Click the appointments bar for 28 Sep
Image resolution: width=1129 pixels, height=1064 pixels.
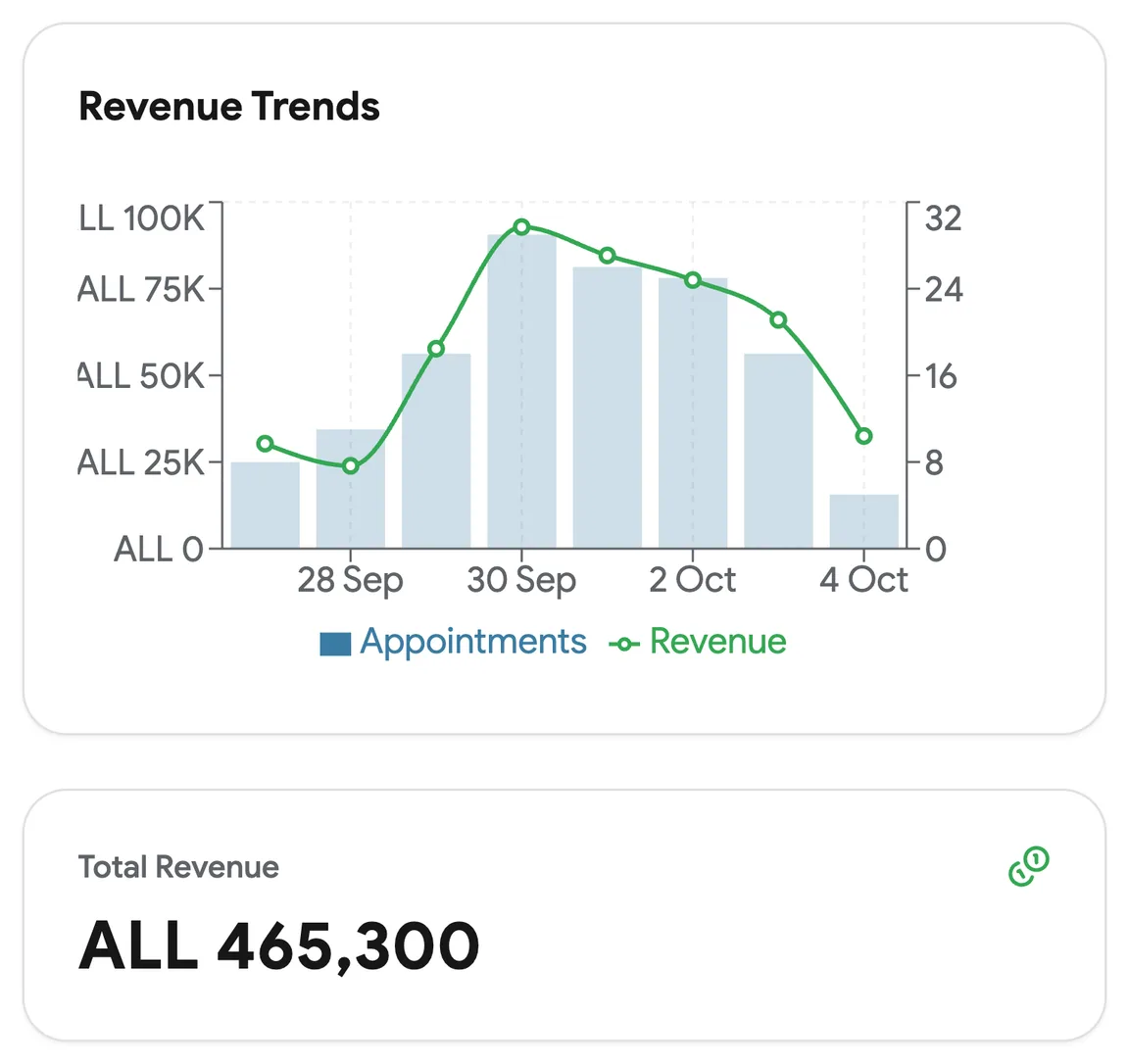(351, 489)
